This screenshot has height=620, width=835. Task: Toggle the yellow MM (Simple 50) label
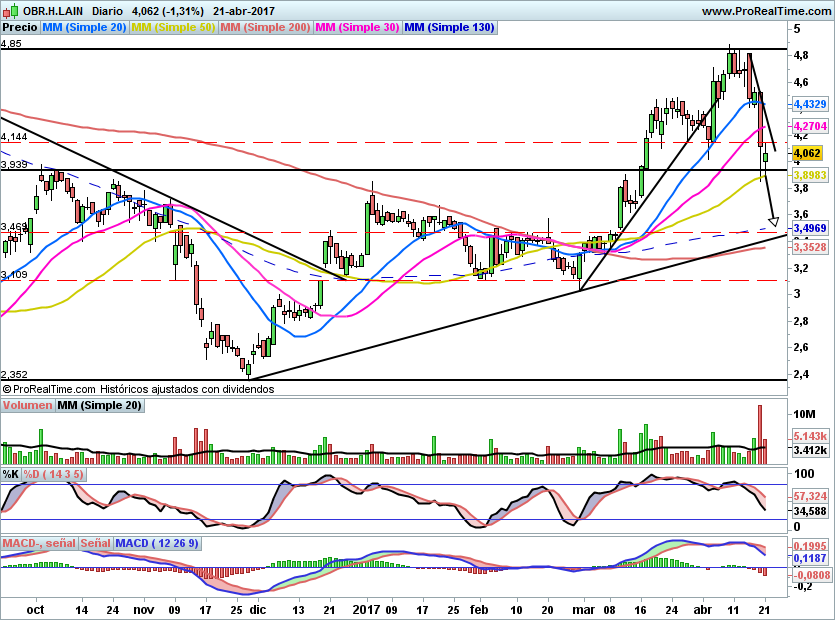(173, 28)
